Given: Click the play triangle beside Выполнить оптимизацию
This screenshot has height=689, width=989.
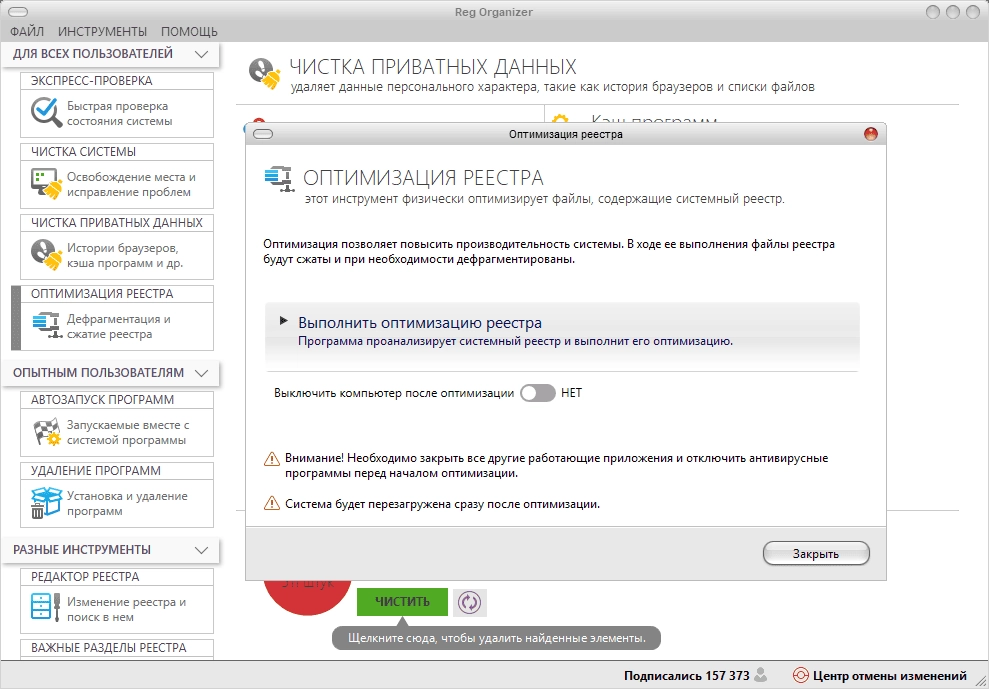Looking at the screenshot, I should pyautogui.click(x=284, y=321).
